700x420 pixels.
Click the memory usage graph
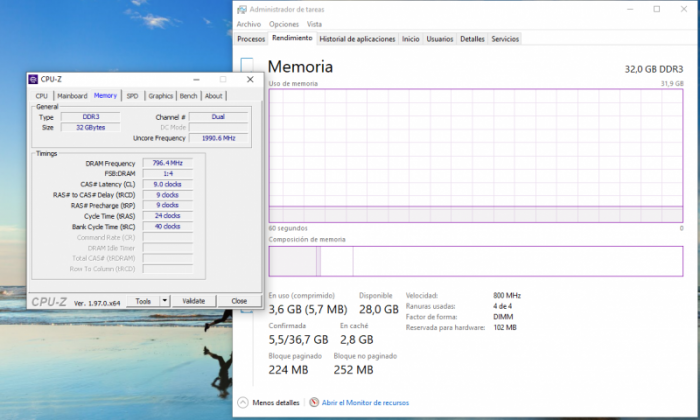(x=476, y=156)
